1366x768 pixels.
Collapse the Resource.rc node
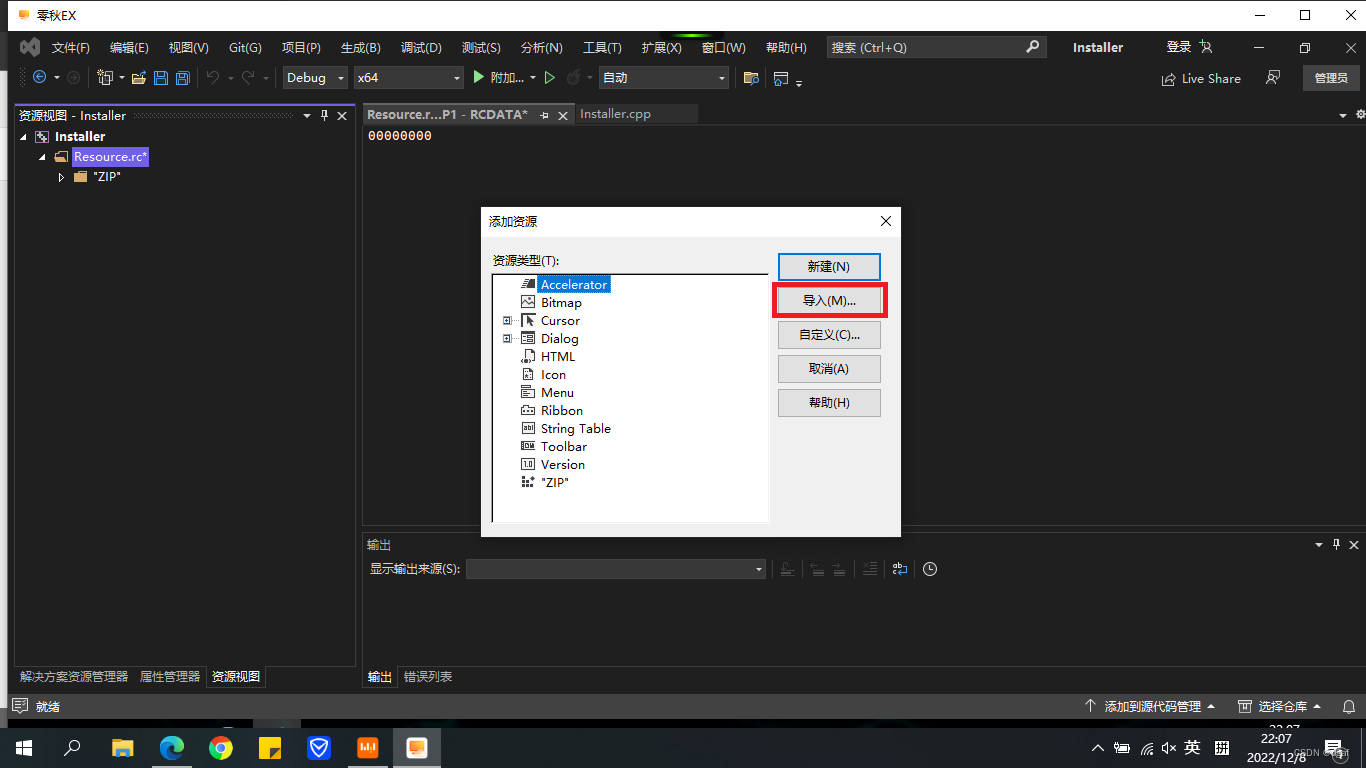(x=43, y=157)
